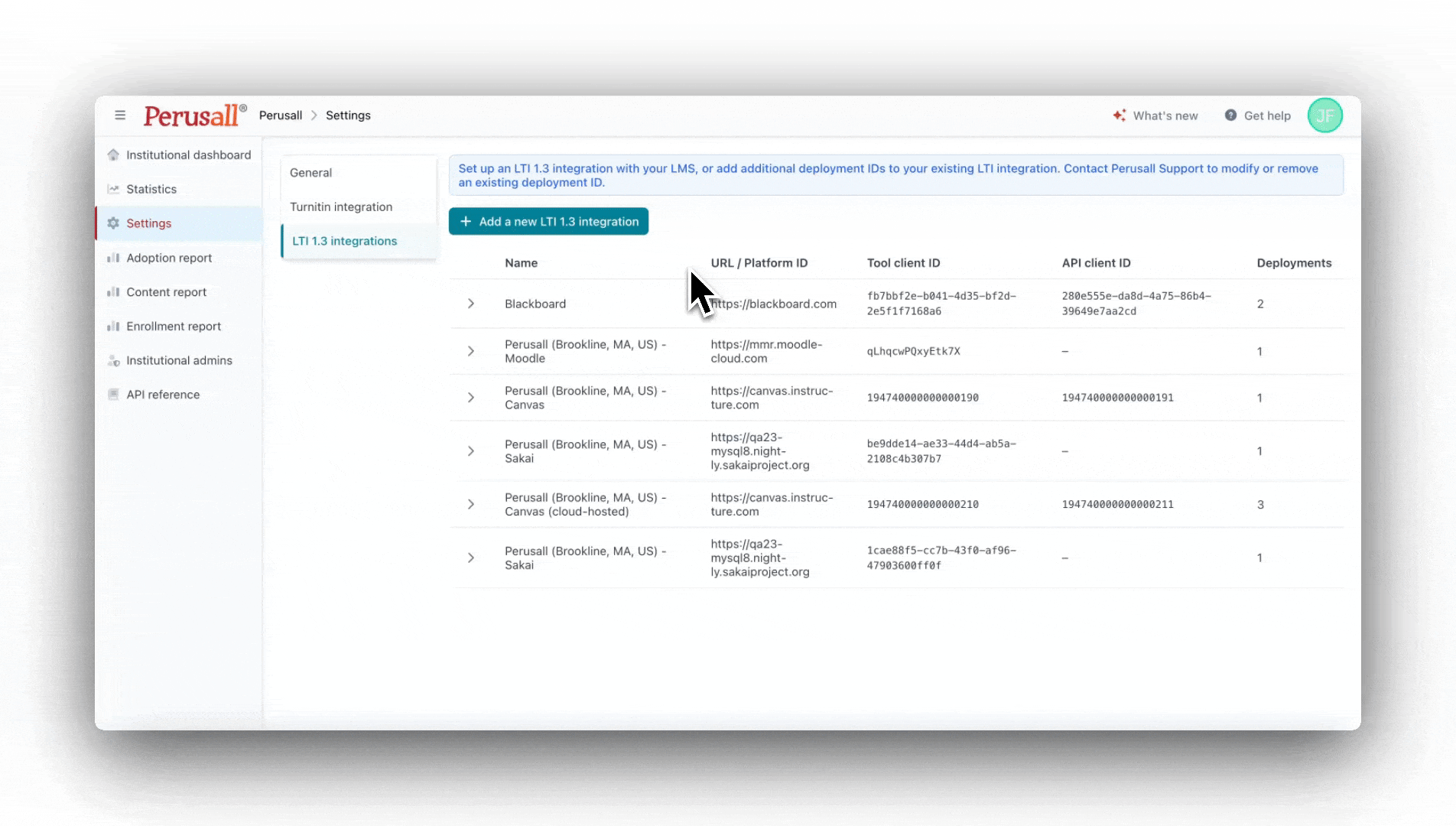Click the deployments count 3
The image size is (1456, 826).
pos(1260,505)
